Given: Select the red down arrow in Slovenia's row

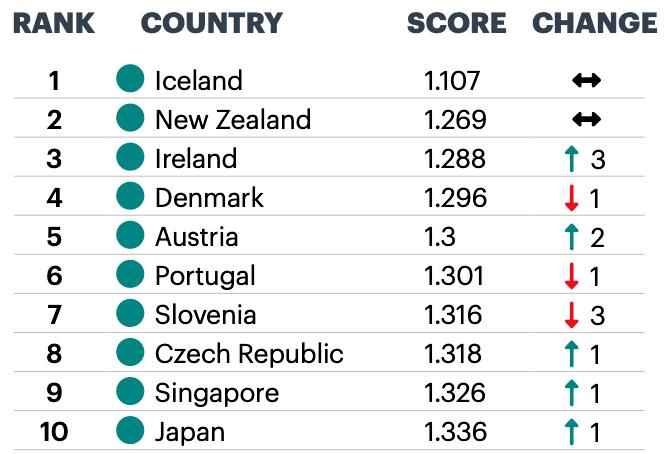Looking at the screenshot, I should click(x=572, y=315).
